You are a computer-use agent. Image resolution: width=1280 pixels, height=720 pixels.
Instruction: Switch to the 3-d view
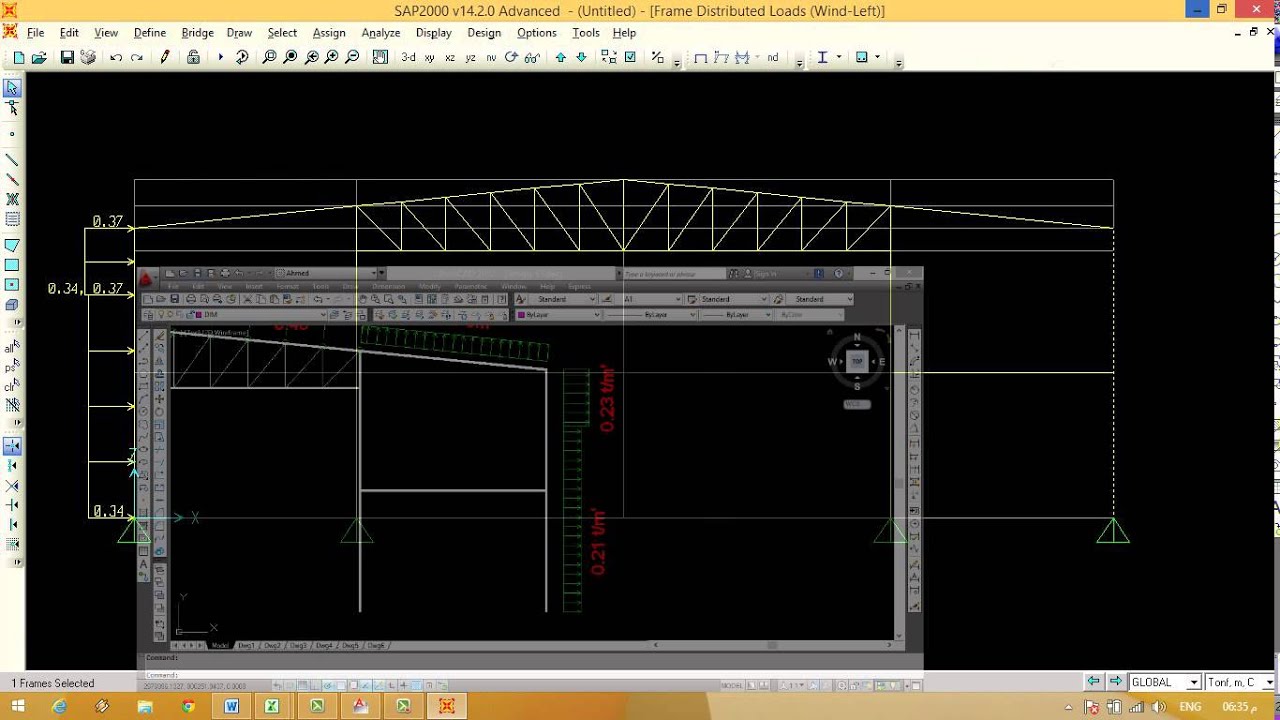408,58
